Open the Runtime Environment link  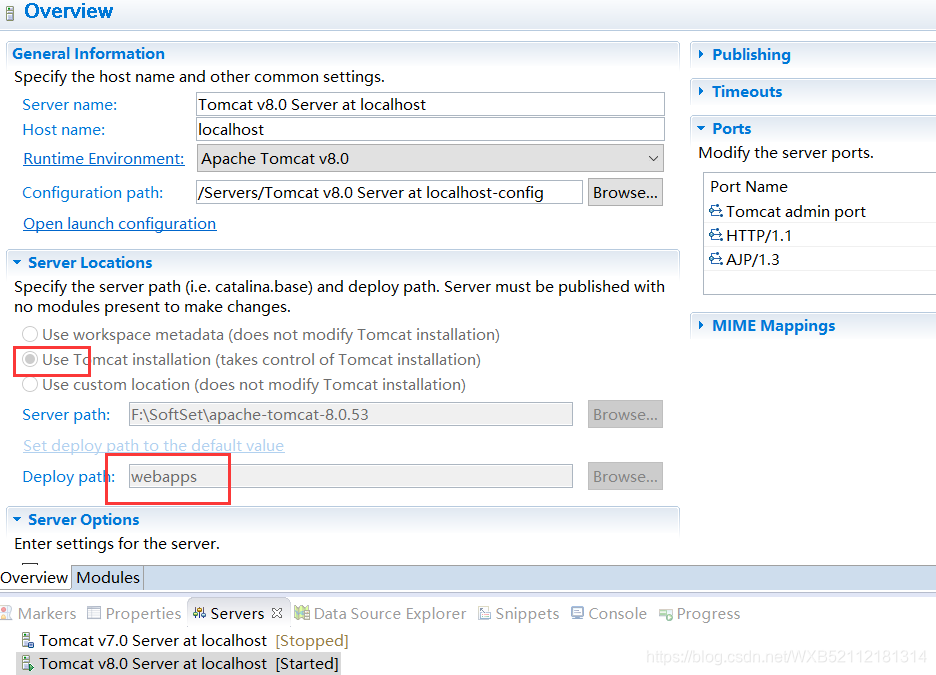pos(104,159)
